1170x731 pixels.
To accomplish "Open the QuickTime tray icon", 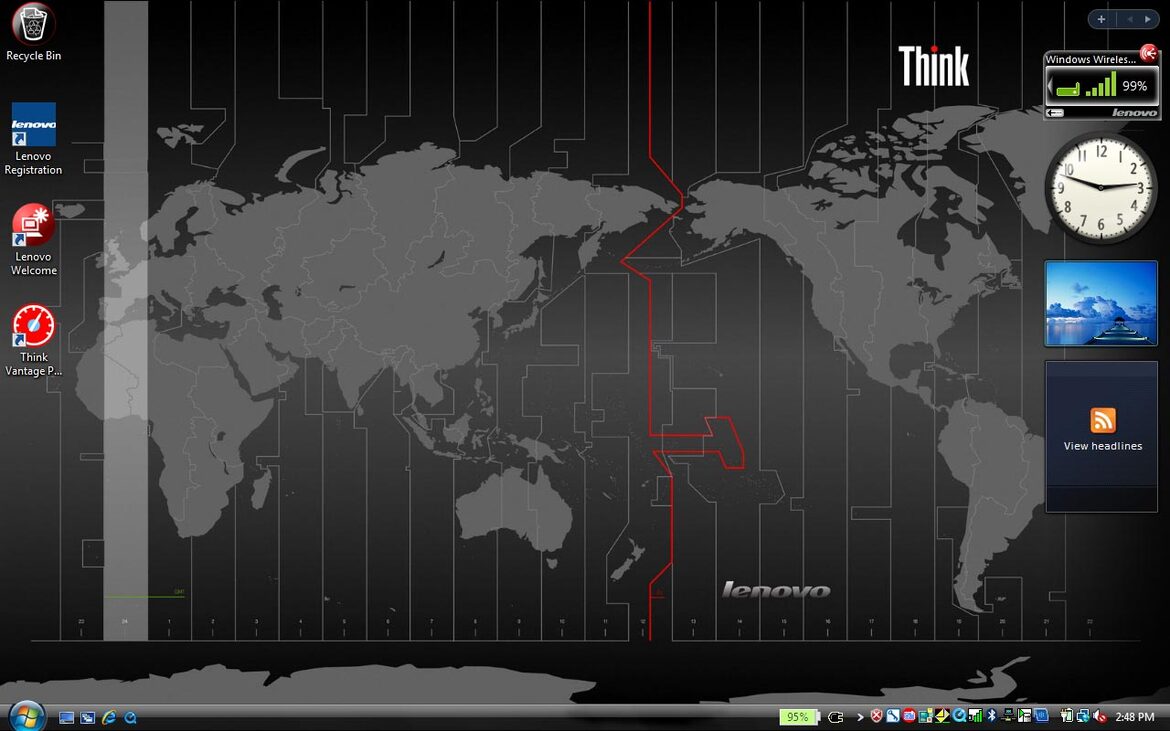I will coord(960,717).
